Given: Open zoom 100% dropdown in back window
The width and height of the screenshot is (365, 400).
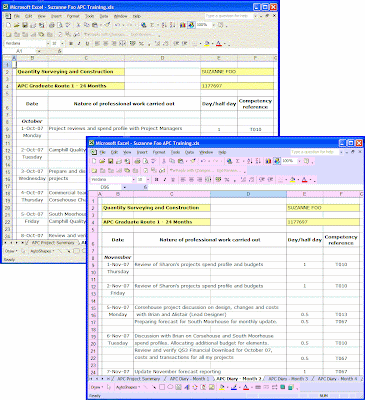Looking at the screenshot, I should 213,25.
